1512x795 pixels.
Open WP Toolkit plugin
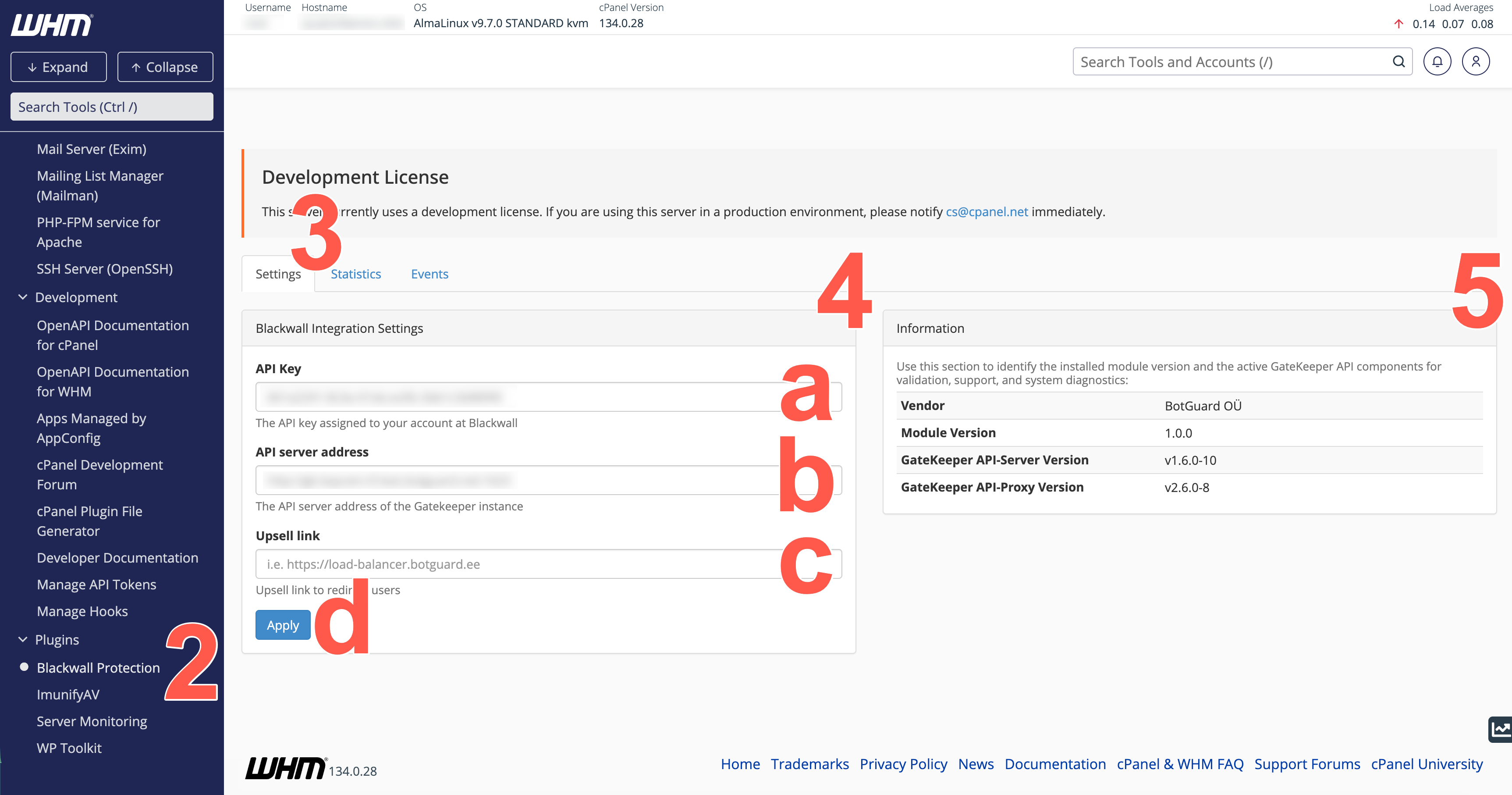[69, 748]
